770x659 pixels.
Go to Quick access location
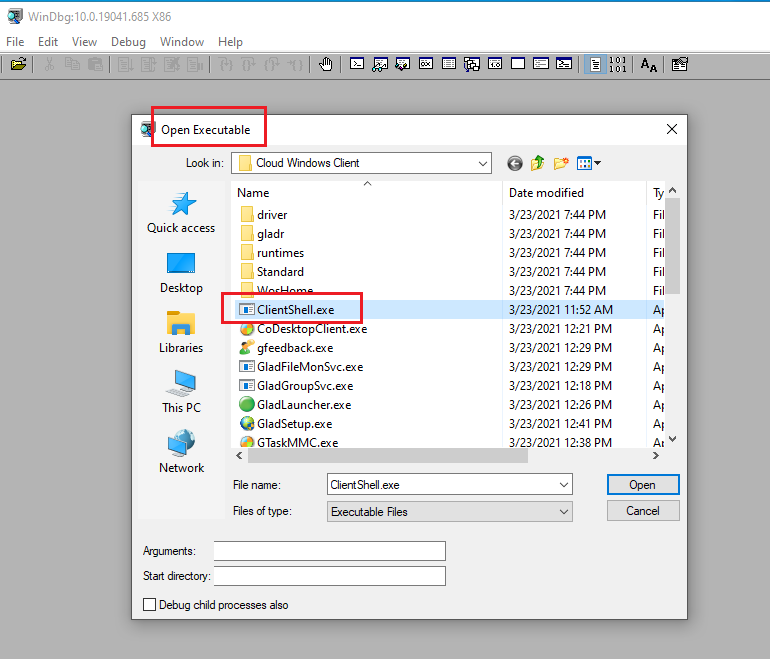coord(181,212)
